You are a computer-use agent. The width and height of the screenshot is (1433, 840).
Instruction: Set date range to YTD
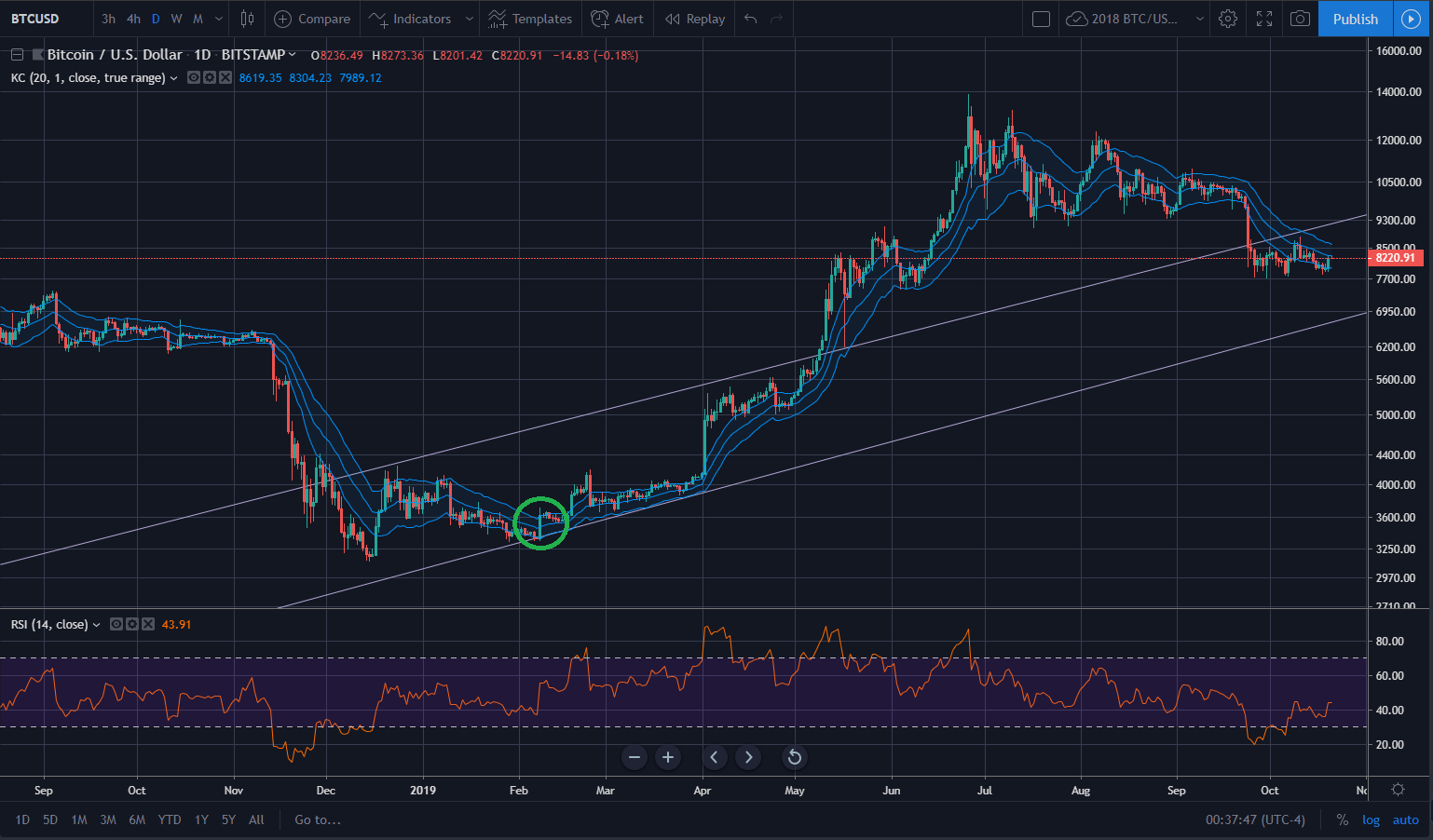pos(170,820)
